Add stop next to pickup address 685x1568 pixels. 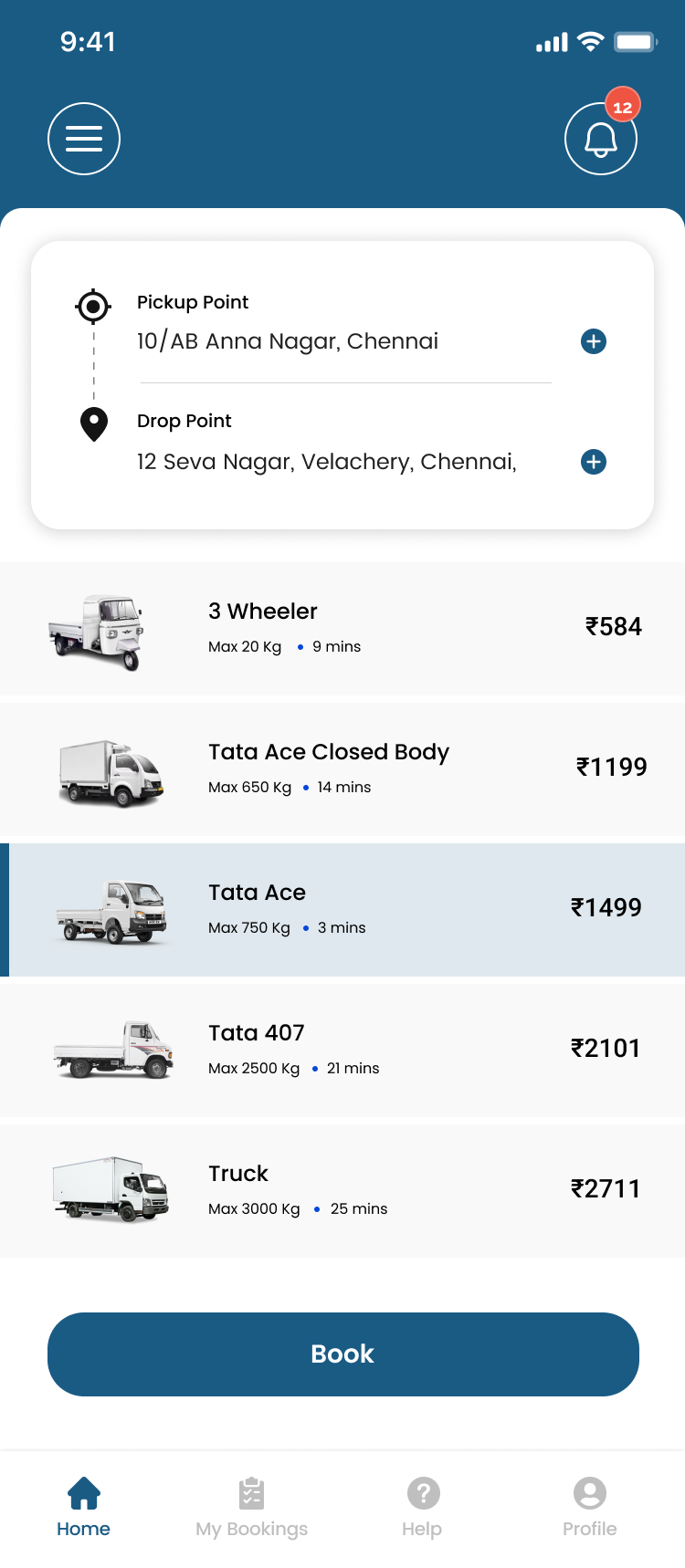pos(594,341)
